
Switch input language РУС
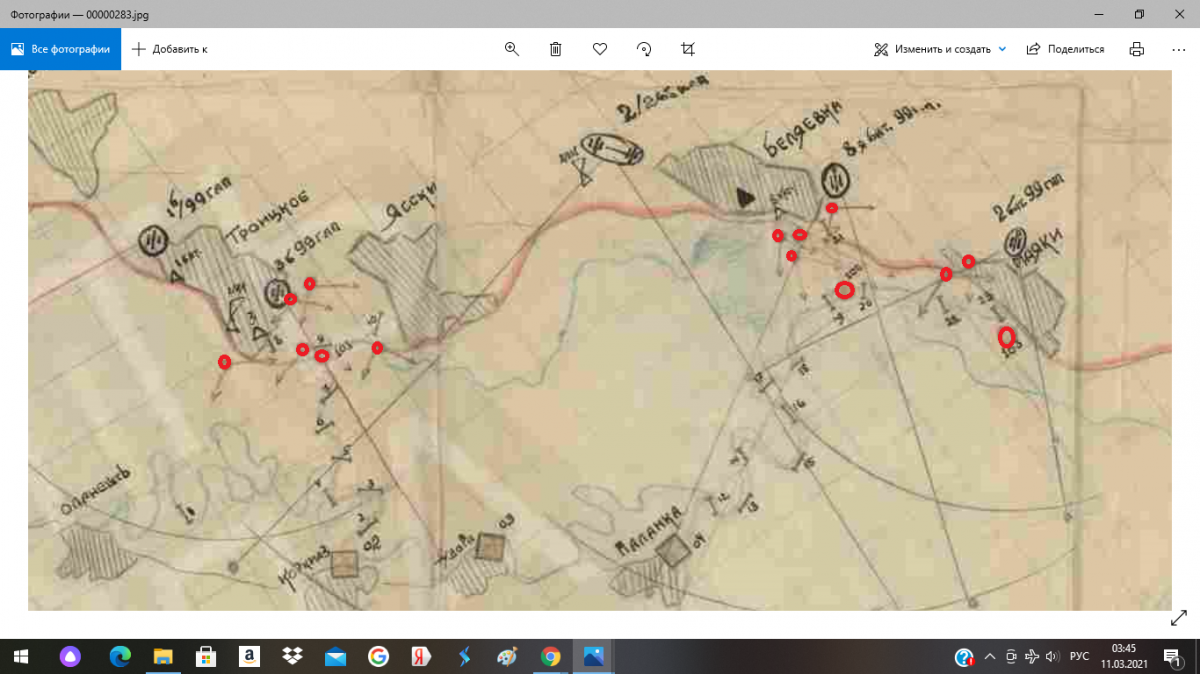click(x=1079, y=657)
